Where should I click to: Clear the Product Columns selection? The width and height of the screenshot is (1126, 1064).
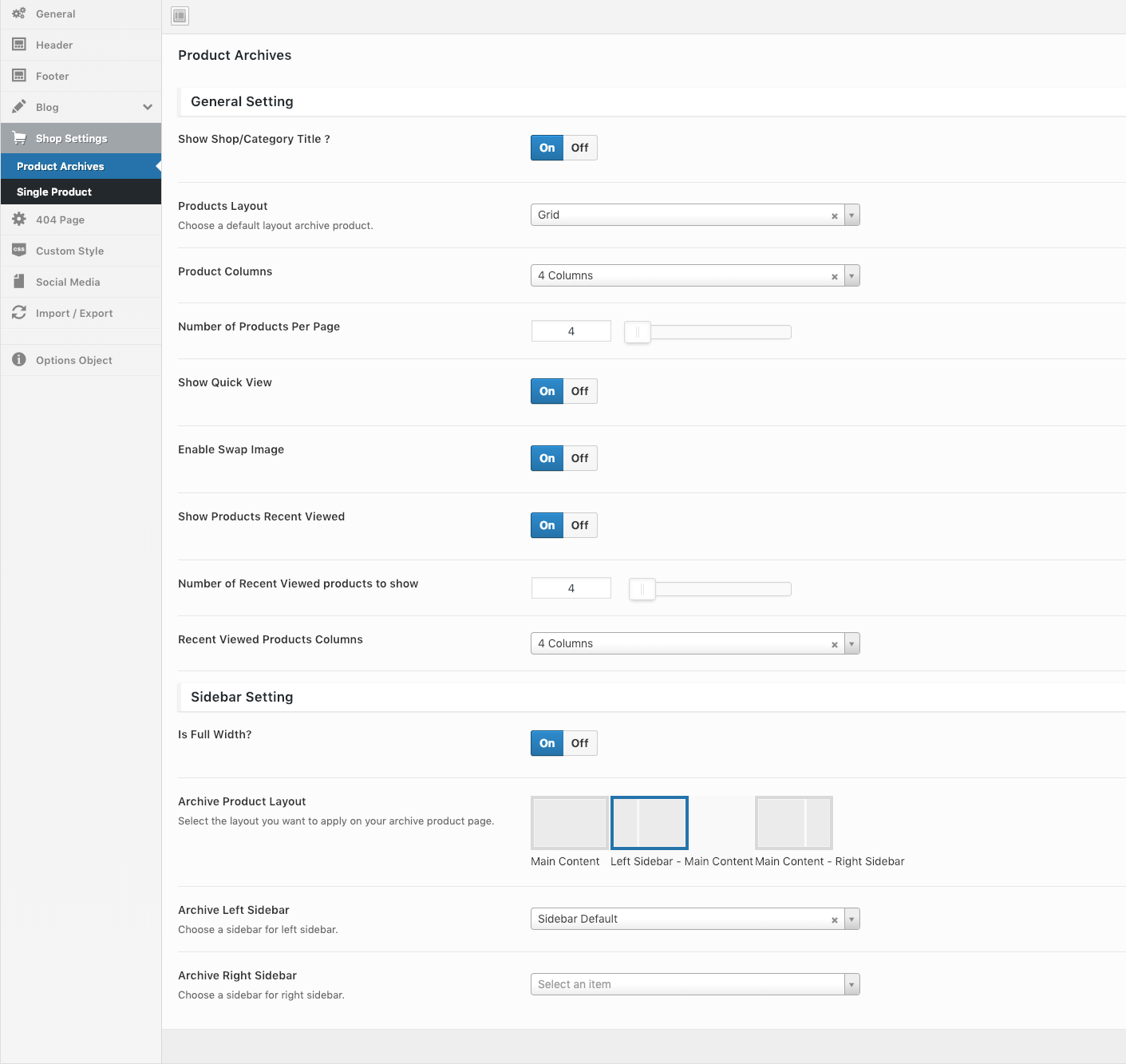(x=835, y=276)
